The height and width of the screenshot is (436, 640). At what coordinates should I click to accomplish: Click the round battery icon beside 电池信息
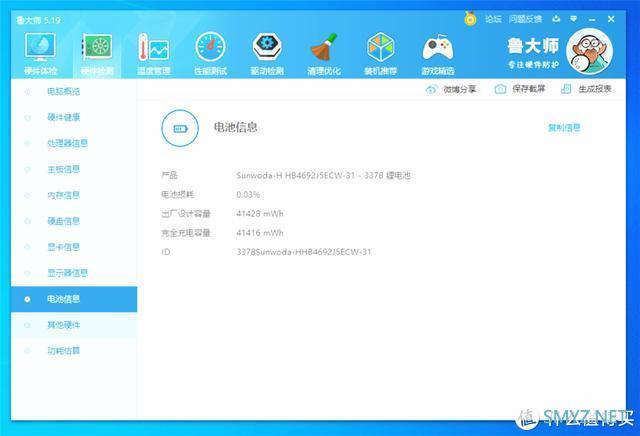point(180,128)
